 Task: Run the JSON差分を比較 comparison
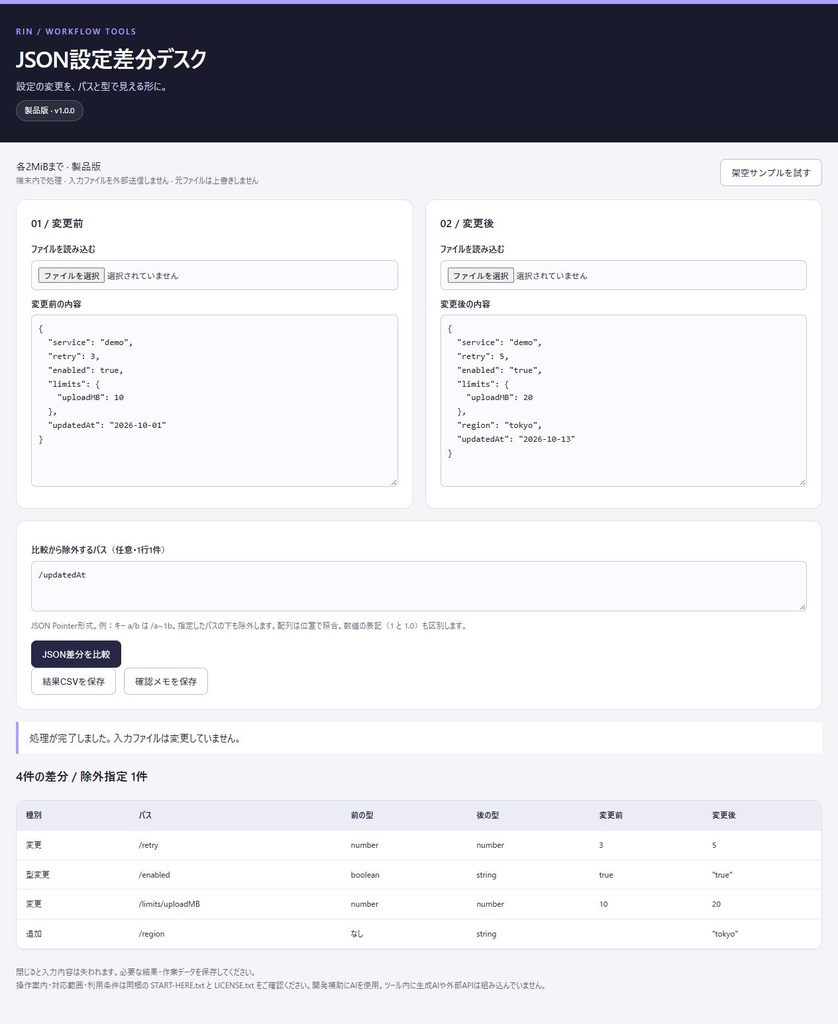pyautogui.click(x=76, y=654)
